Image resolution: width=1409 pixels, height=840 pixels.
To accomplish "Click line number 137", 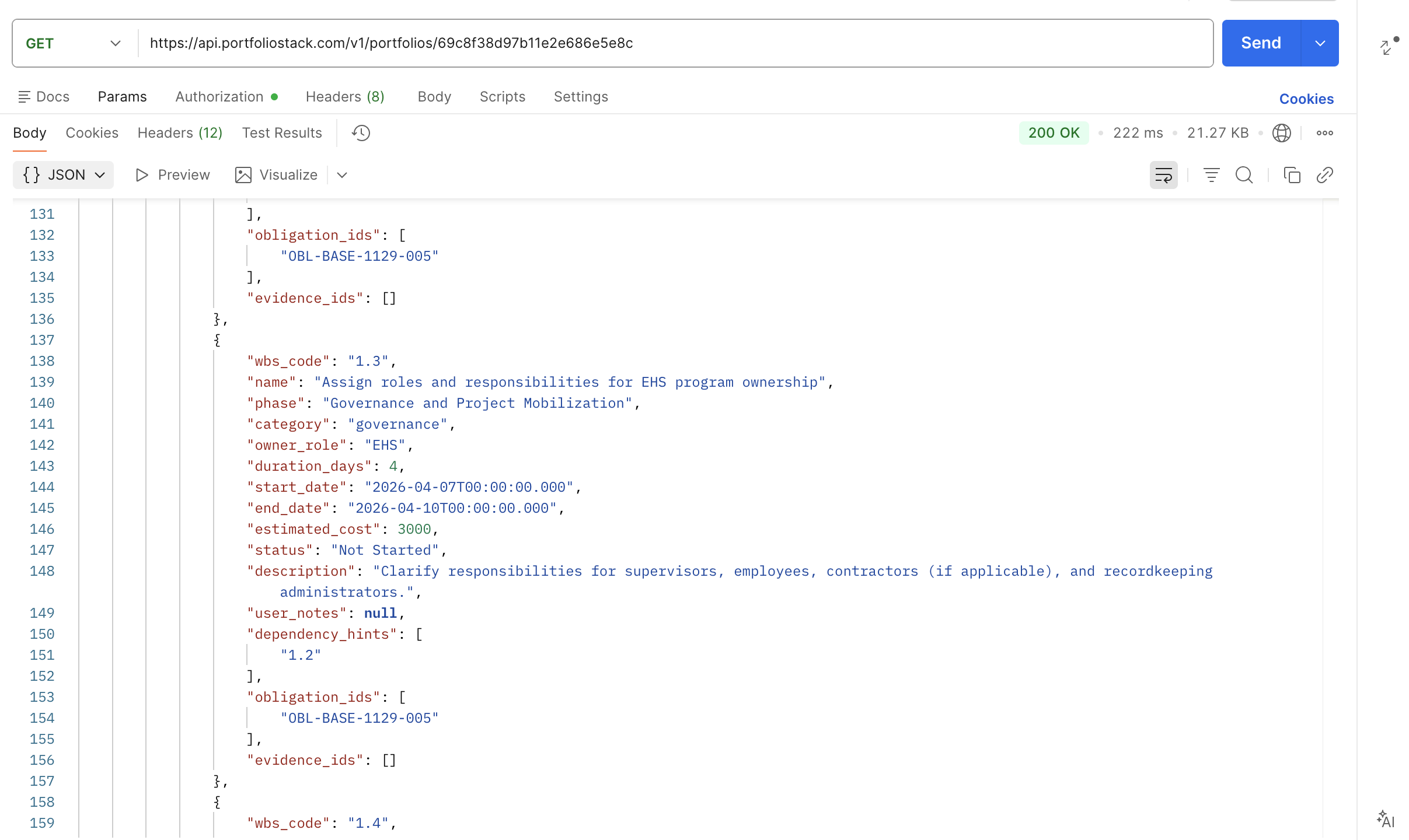I will [42, 340].
